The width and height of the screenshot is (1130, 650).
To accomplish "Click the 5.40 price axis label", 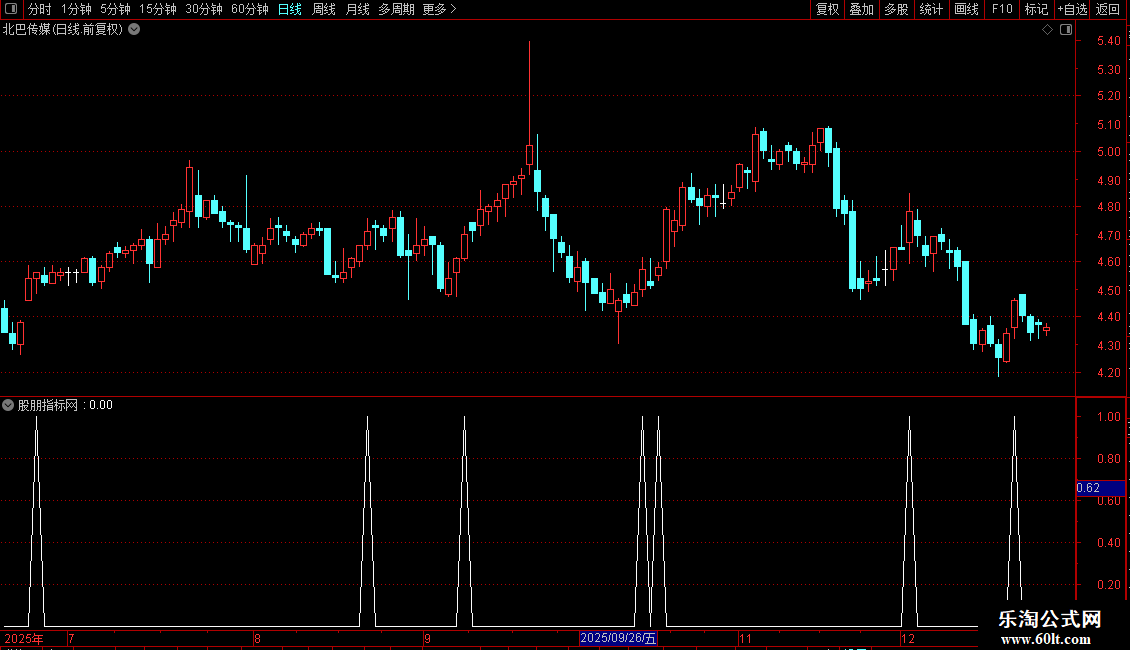I will (x=1108, y=41).
